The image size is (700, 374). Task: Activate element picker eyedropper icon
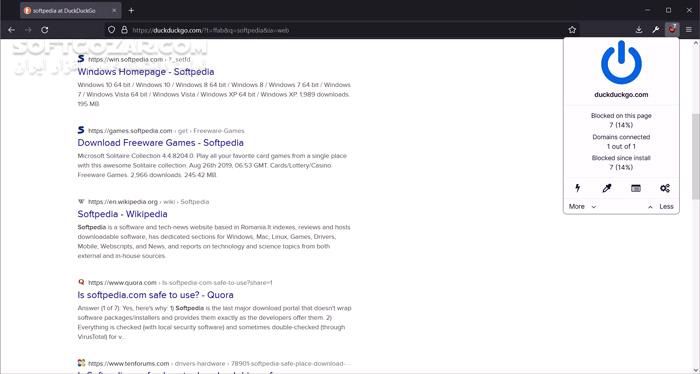pyautogui.click(x=607, y=188)
